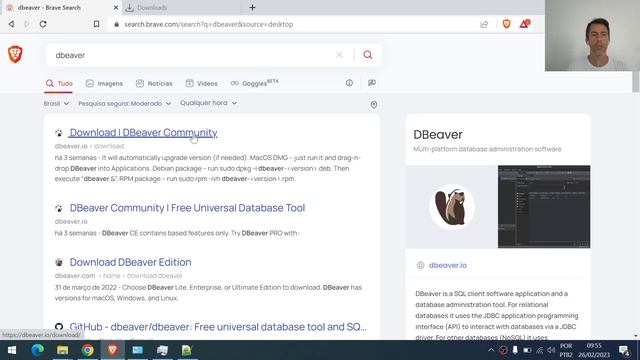The image size is (640, 360).
Task: Expand the Qualquer hora time filter
Action: click(209, 103)
